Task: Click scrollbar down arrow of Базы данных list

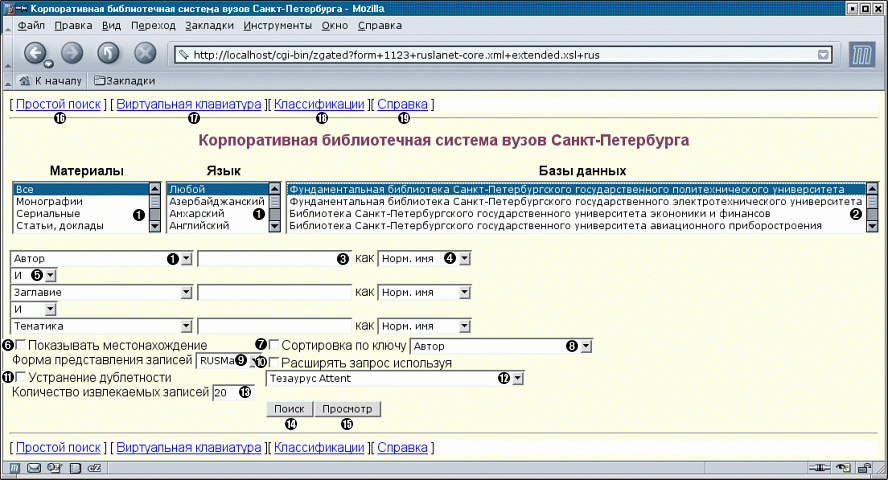Action: coord(872,226)
